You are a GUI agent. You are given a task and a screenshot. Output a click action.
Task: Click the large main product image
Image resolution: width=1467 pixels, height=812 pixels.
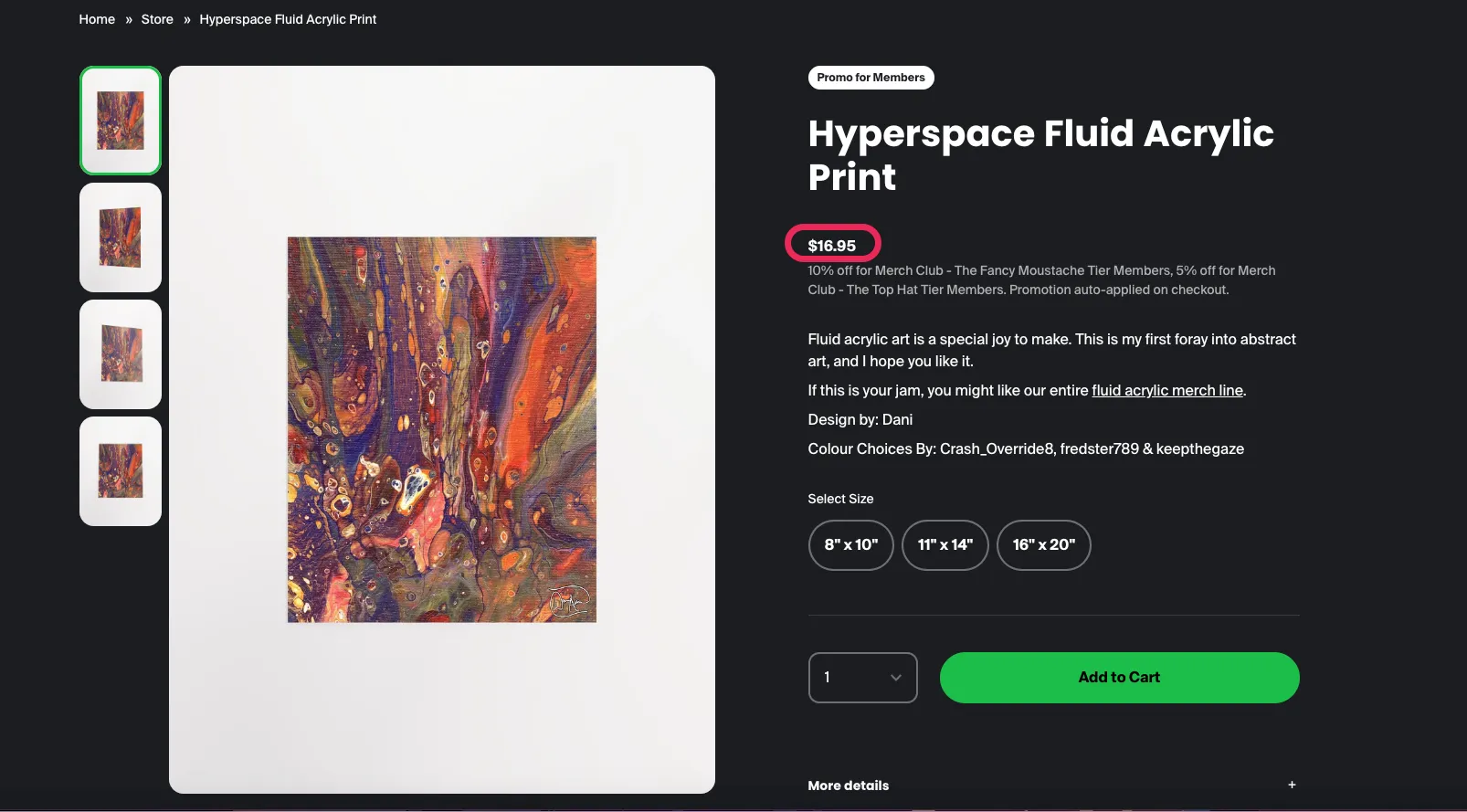click(442, 429)
